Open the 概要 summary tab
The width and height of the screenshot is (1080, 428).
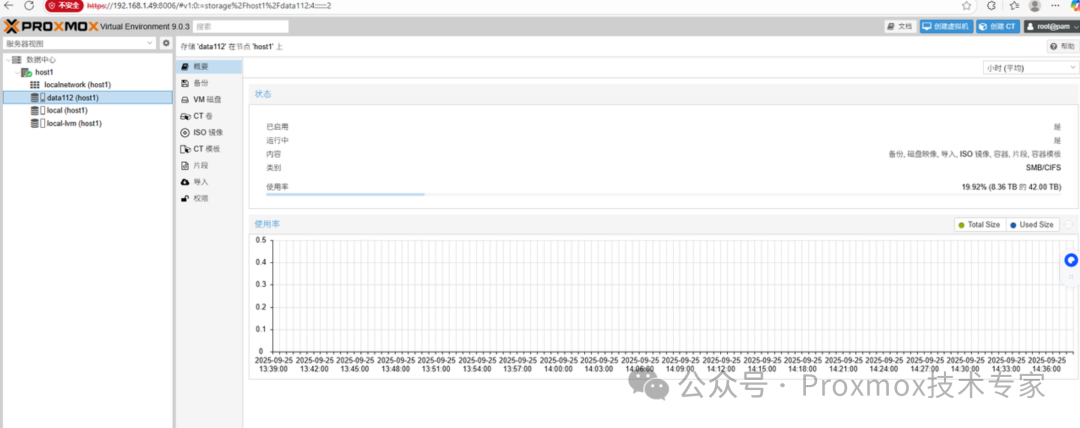pos(209,67)
